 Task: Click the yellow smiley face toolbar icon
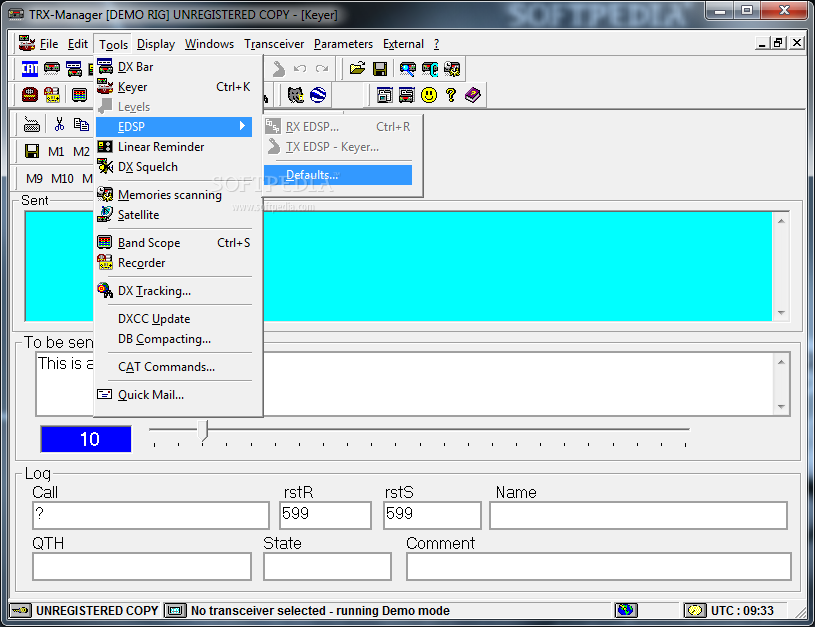(x=429, y=95)
